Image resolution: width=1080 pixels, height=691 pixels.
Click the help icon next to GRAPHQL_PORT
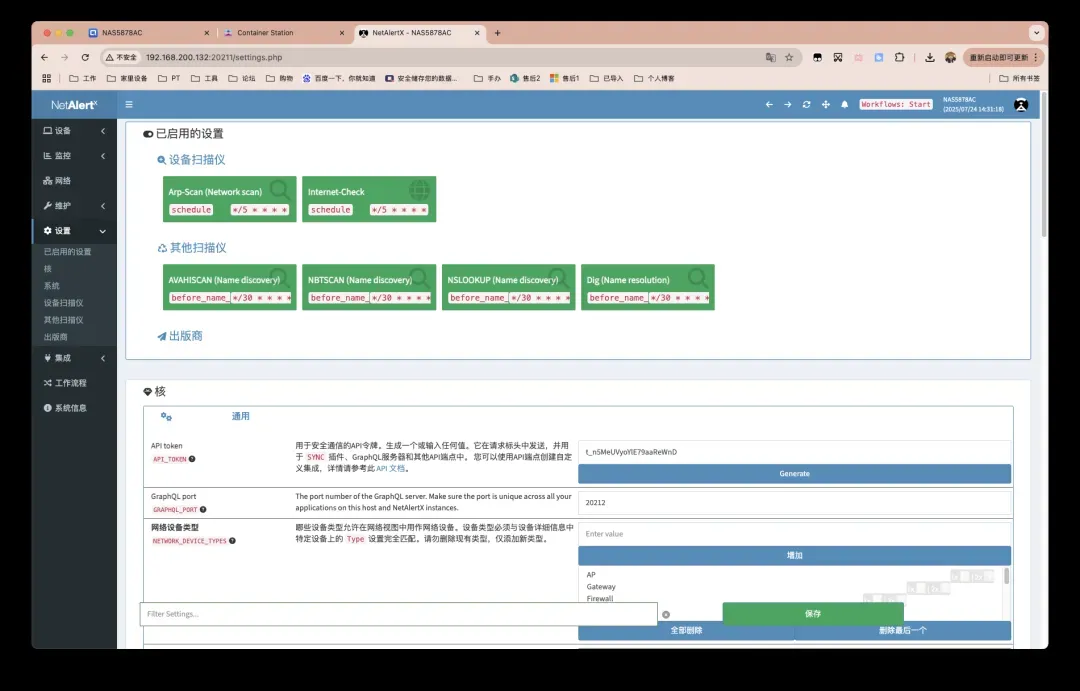pyautogui.click(x=200, y=509)
